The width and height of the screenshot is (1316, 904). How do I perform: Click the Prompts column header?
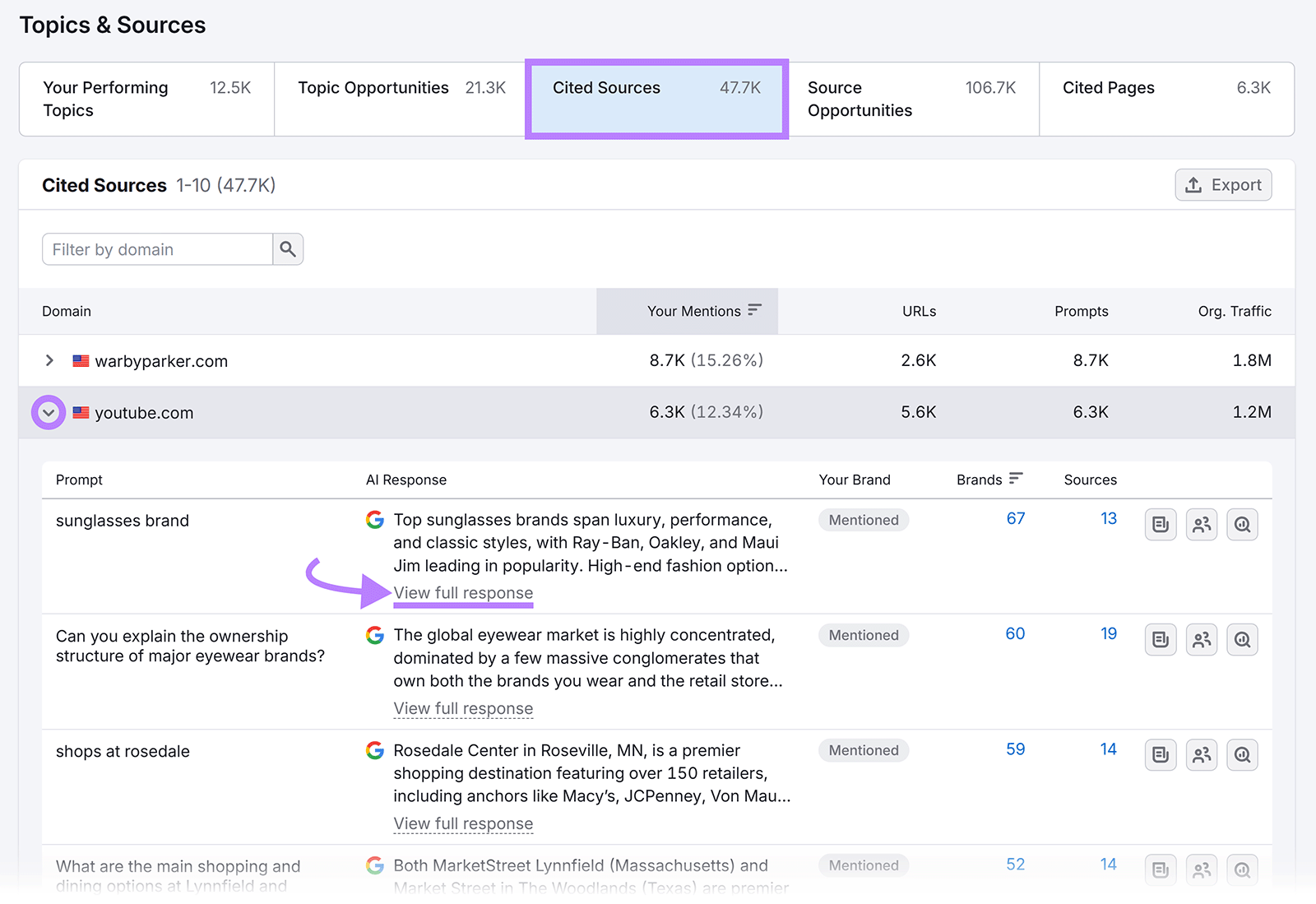point(1081,311)
